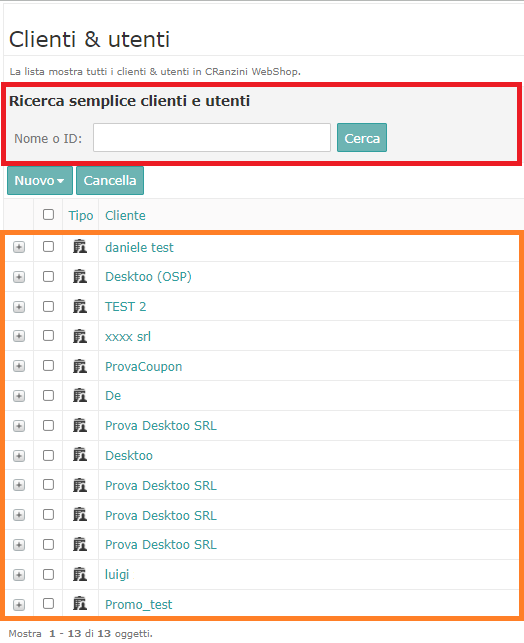Expand the luigi customer row
This screenshot has height=643, width=524.
coord(19,575)
